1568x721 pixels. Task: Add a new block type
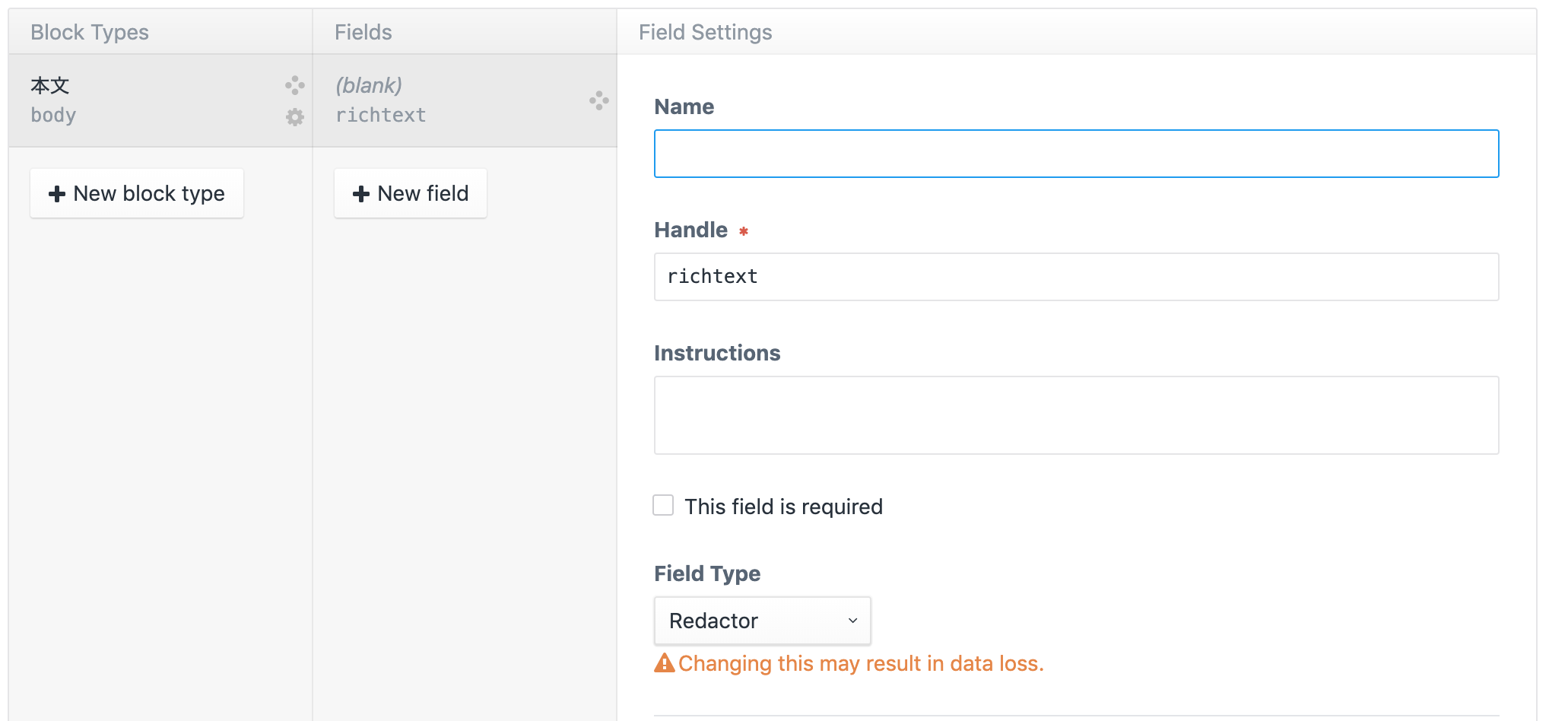pyautogui.click(x=137, y=193)
